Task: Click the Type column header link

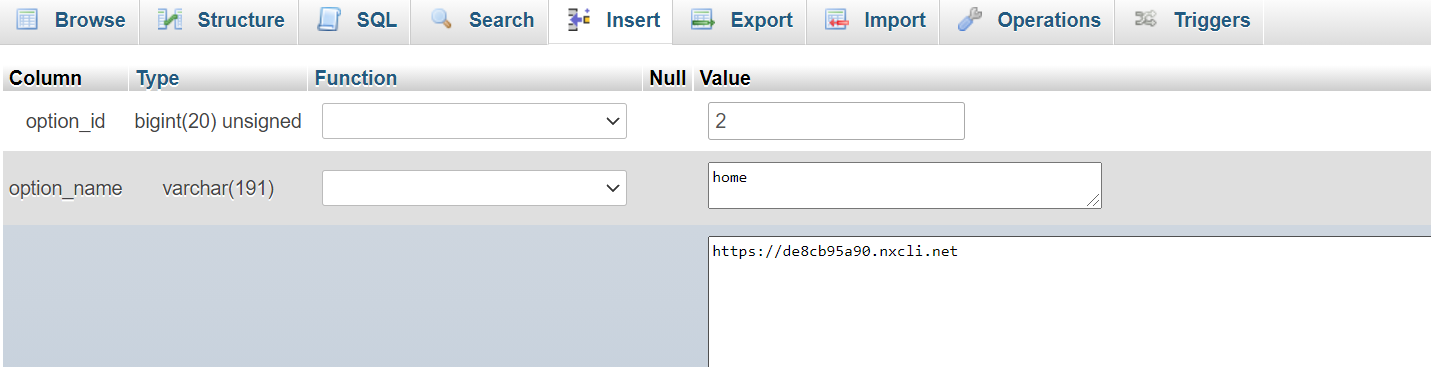Action: (157, 78)
